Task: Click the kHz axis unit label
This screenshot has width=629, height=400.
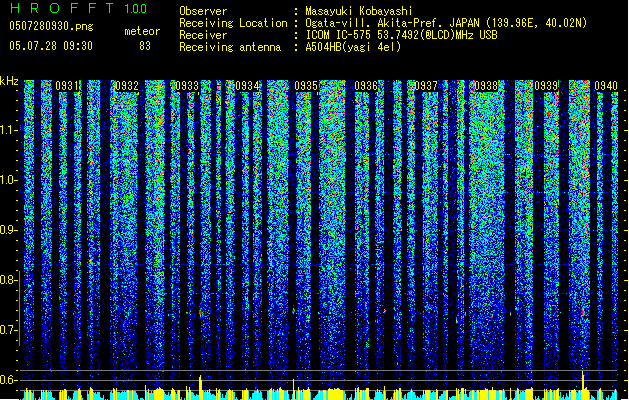Action: (9, 81)
